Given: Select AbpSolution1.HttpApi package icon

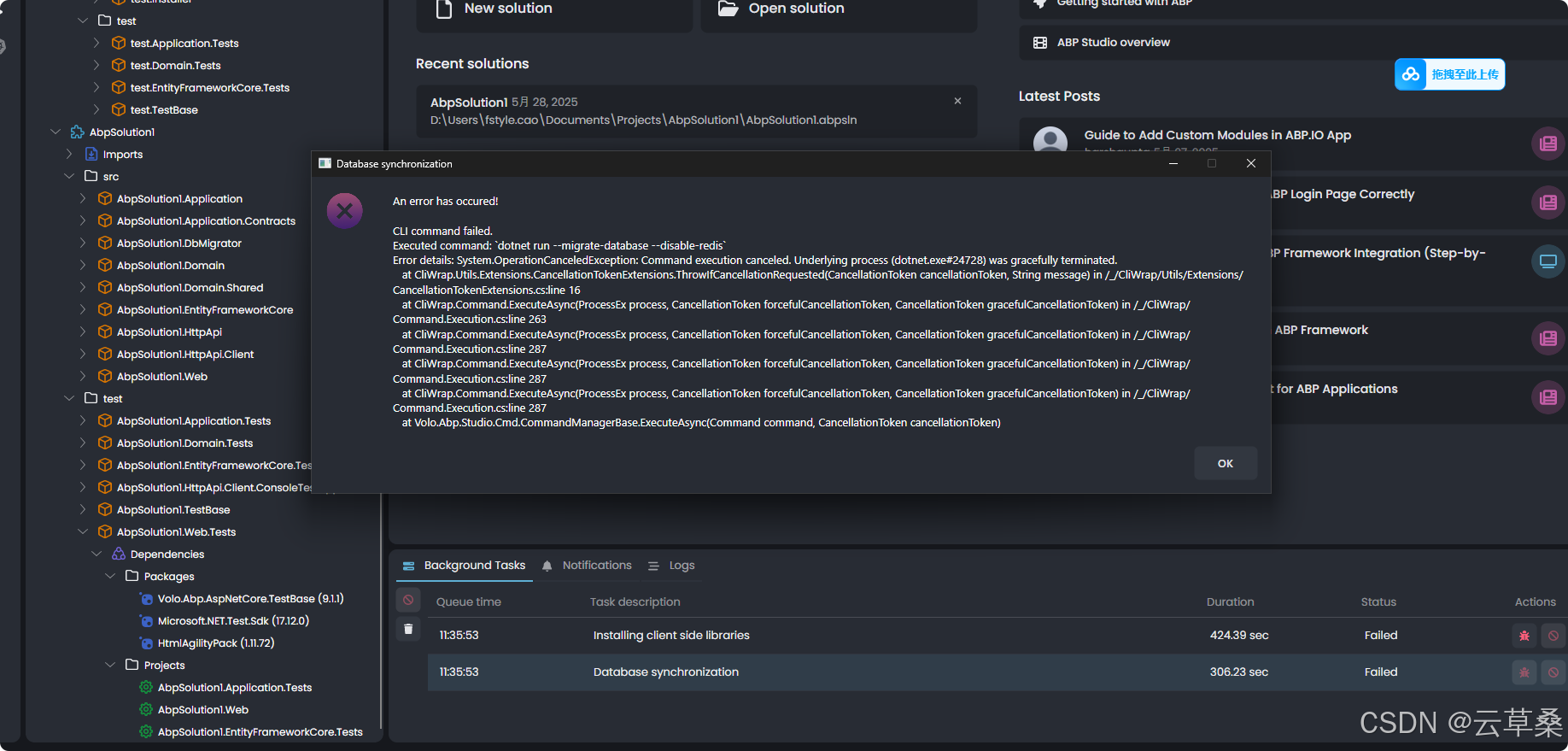Looking at the screenshot, I should tap(105, 331).
